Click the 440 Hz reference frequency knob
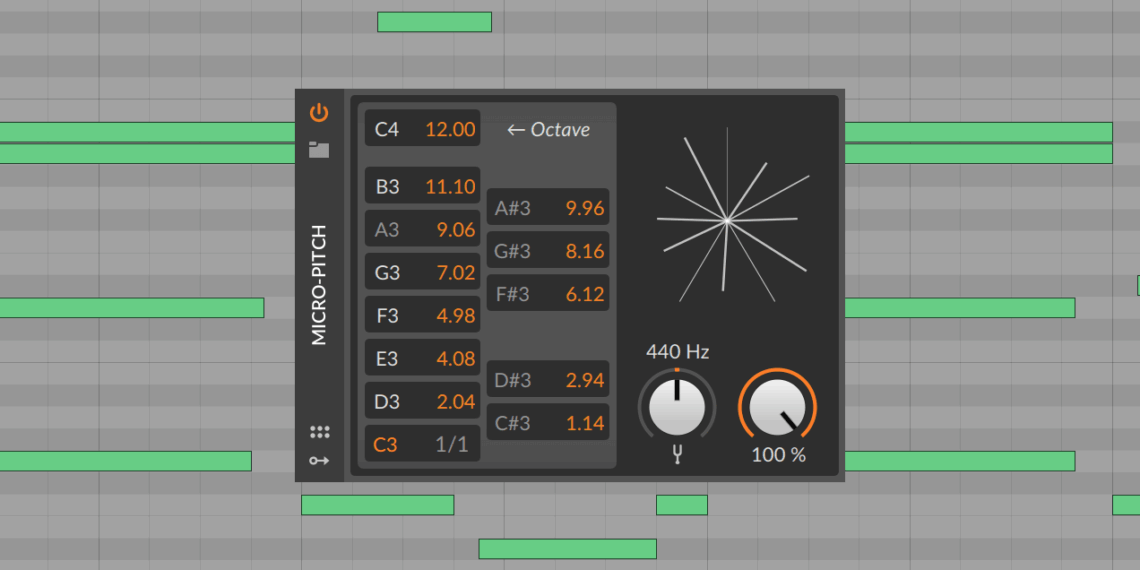 (677, 405)
